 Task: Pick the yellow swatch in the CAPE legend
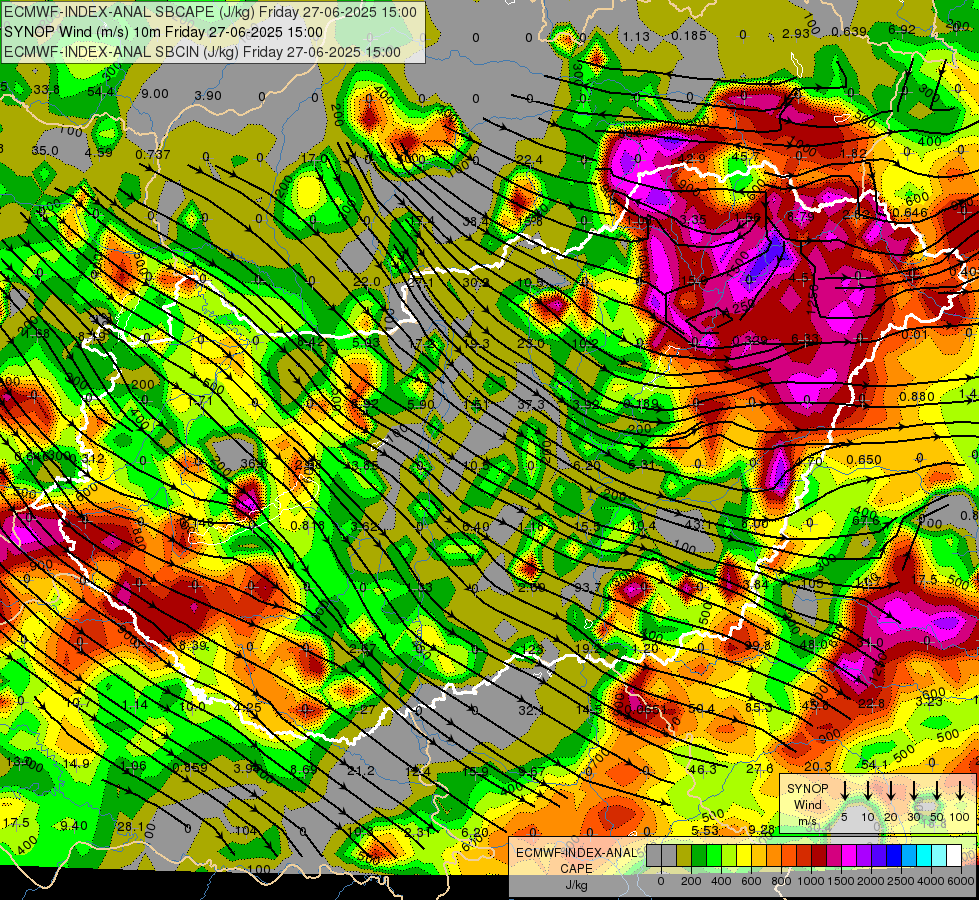coord(744,856)
